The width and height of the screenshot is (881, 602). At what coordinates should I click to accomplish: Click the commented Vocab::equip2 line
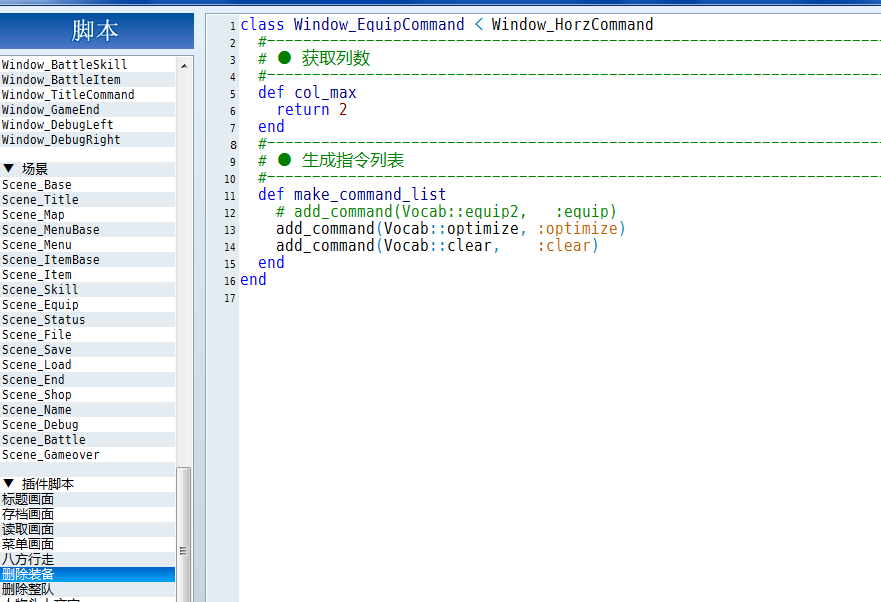[447, 211]
